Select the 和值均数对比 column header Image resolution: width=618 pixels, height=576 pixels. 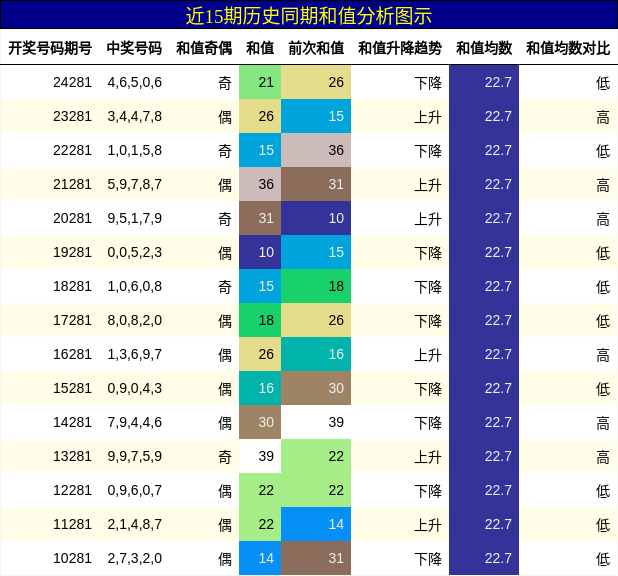click(568, 47)
